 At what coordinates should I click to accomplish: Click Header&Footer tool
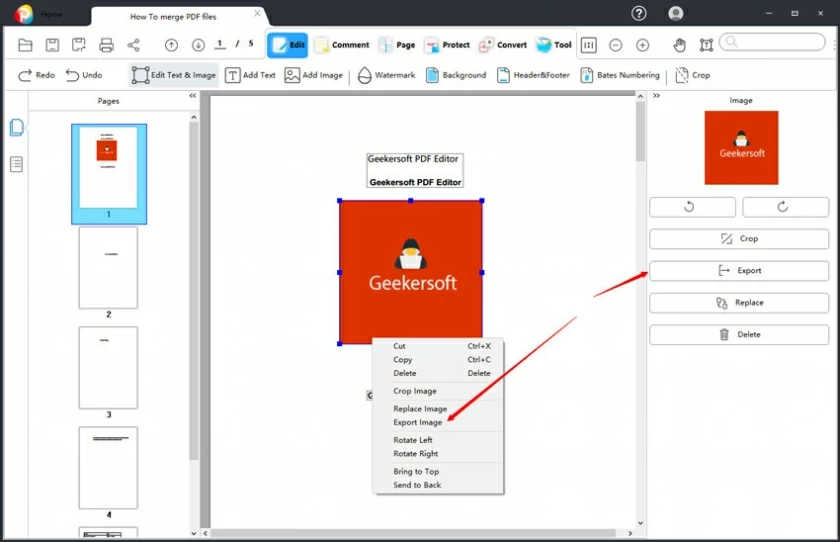coord(533,75)
